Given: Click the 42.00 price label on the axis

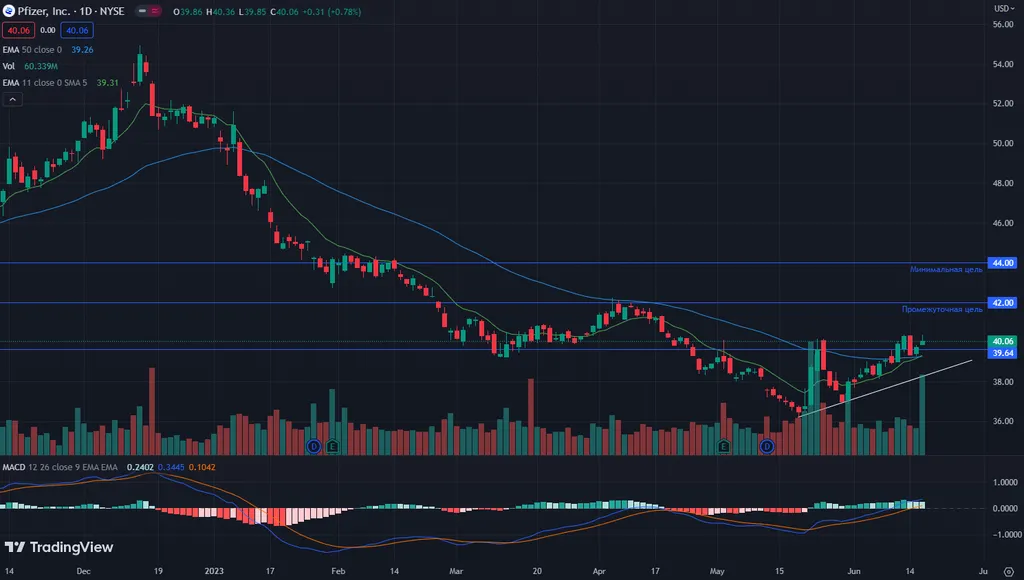Looking at the screenshot, I should pos(1002,302).
